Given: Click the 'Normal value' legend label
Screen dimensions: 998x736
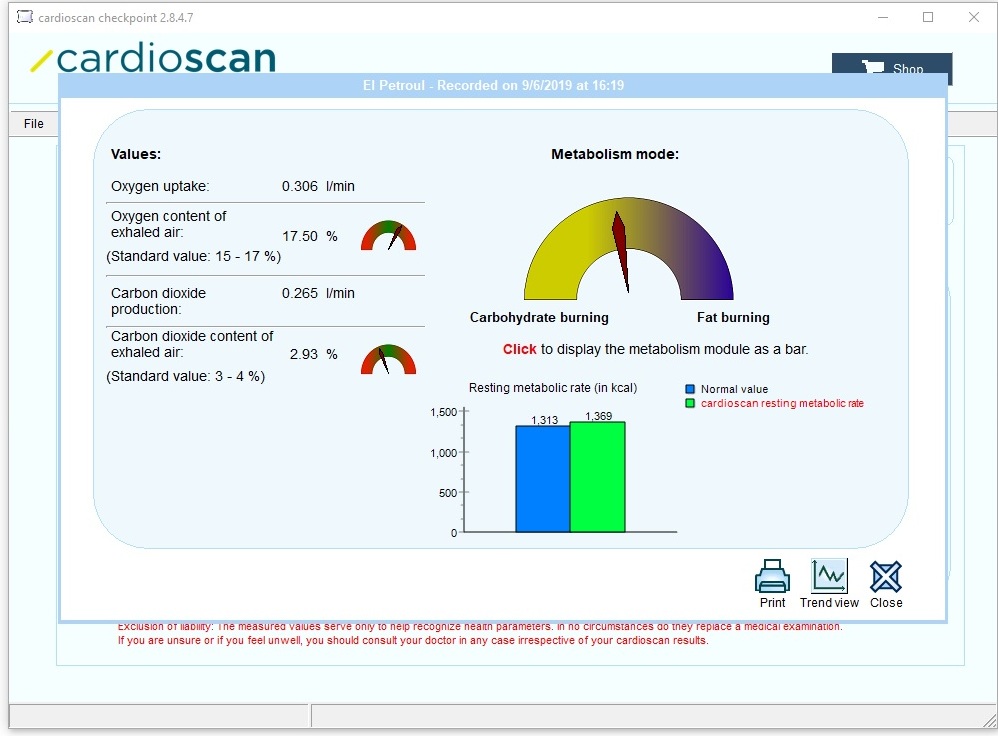Looking at the screenshot, I should tap(734, 389).
